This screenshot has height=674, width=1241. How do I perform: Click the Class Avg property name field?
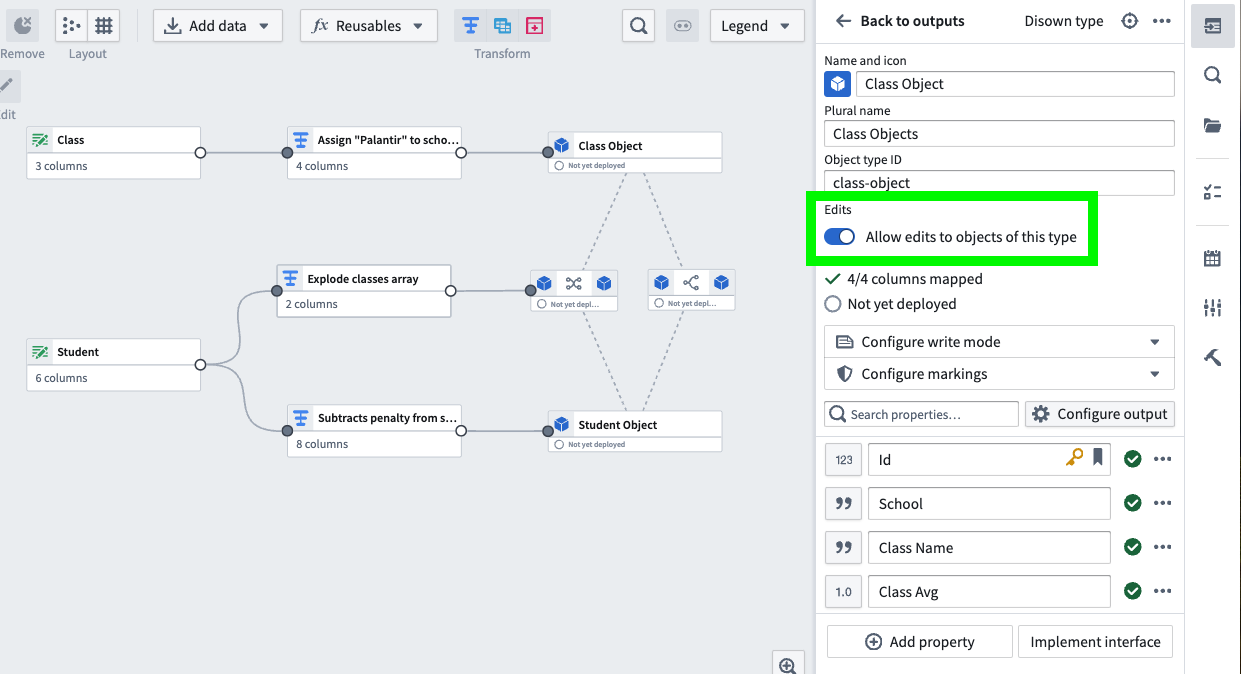[x=989, y=592]
